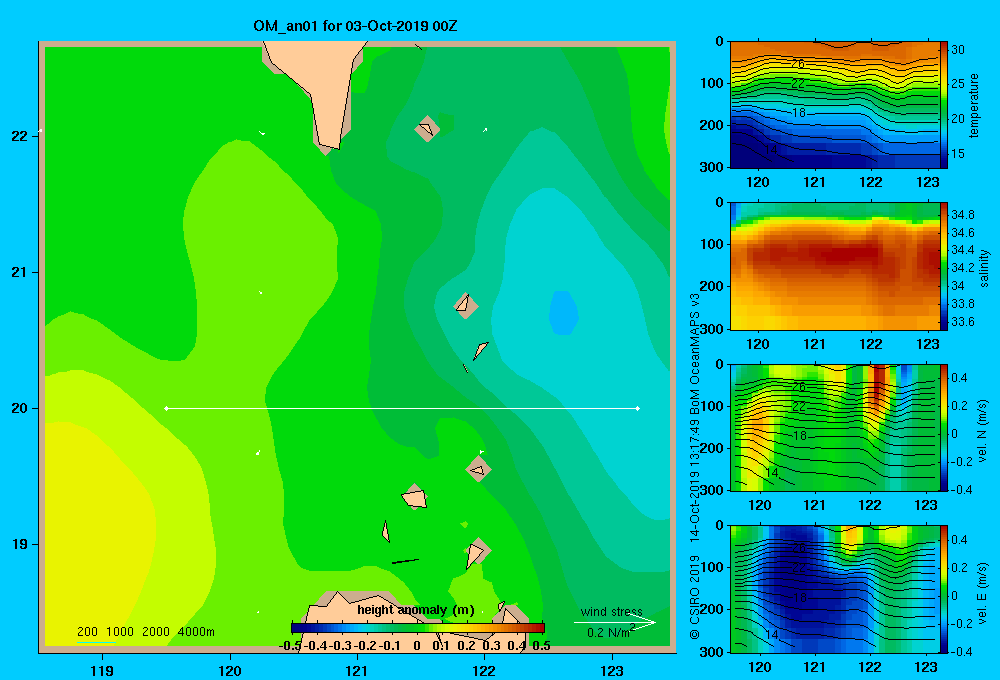Click the longitude 123 label below the main map
The height and width of the screenshot is (680, 1000).
click(x=612, y=670)
